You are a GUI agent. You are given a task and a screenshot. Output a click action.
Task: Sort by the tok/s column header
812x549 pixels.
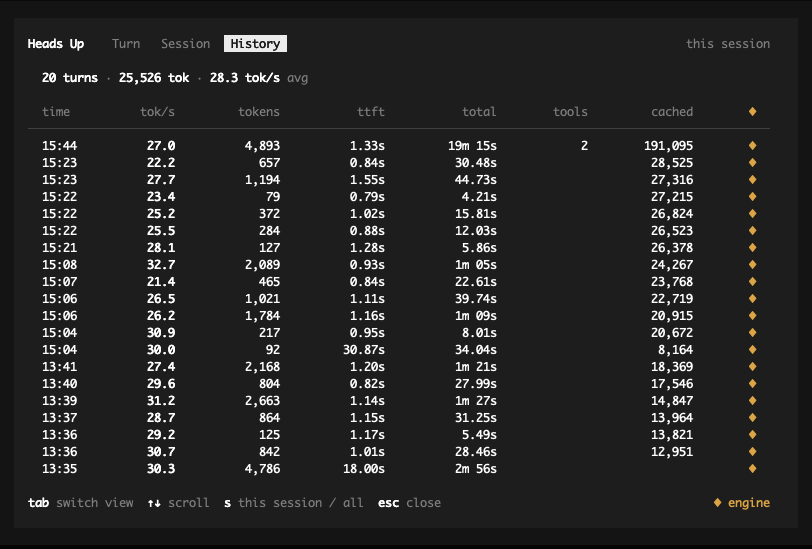157,111
